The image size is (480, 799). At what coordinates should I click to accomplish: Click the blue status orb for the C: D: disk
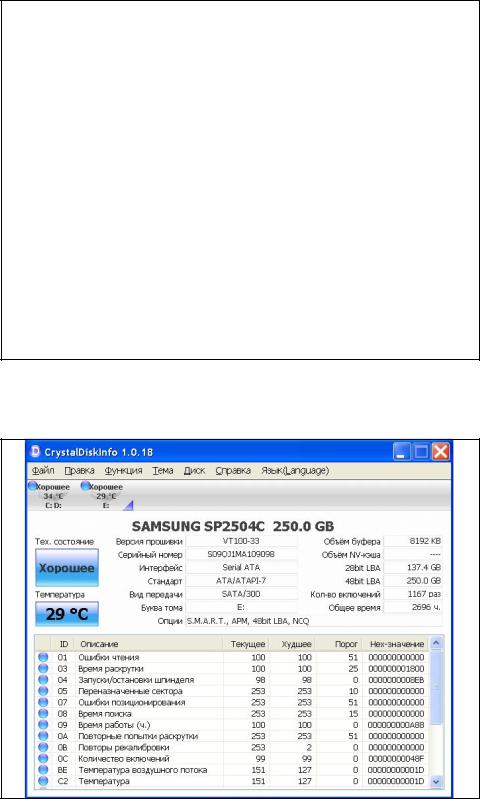(33, 486)
